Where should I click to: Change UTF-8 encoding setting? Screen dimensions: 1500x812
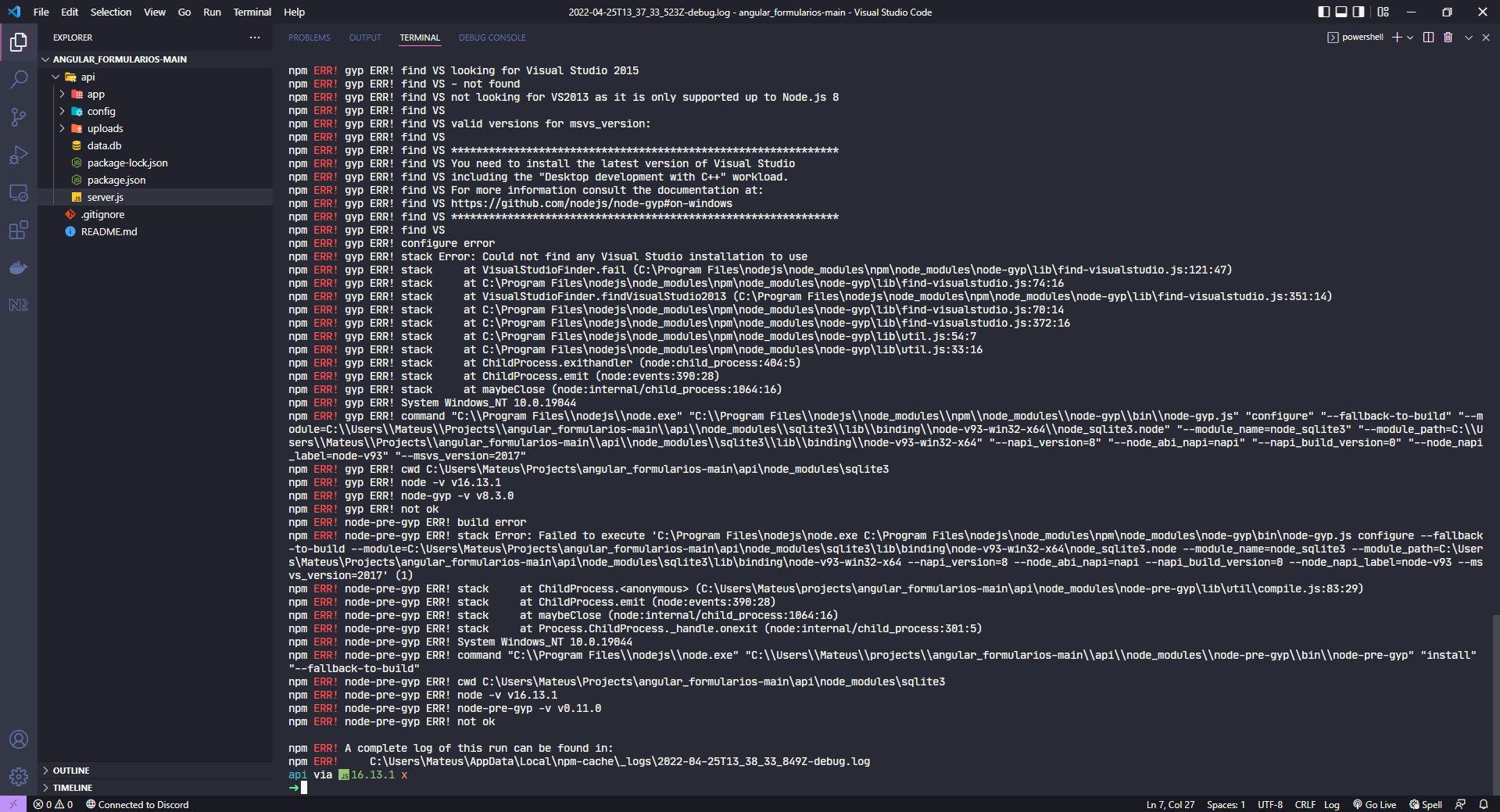[1270, 804]
